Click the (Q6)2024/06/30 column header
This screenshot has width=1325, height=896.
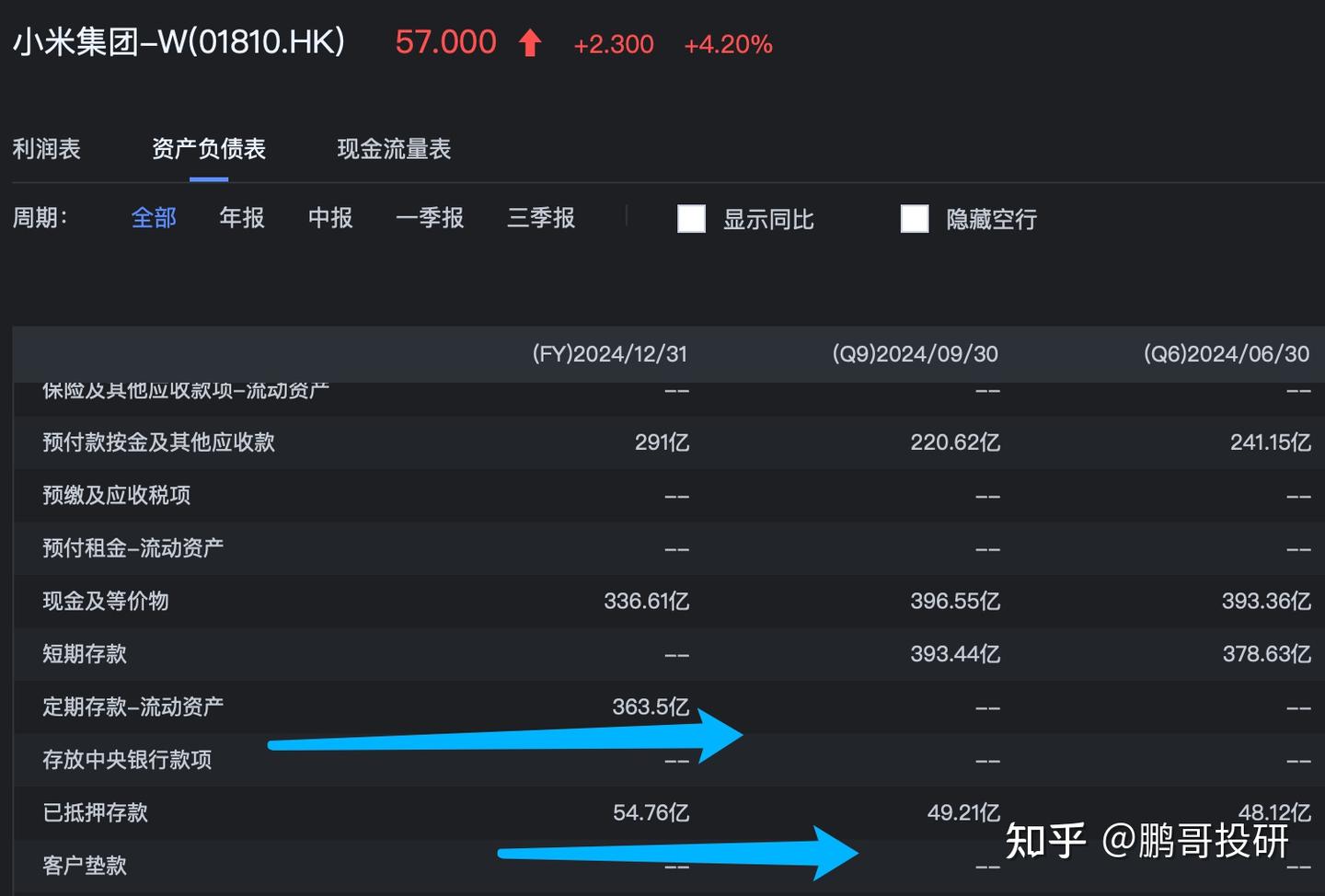(1224, 353)
